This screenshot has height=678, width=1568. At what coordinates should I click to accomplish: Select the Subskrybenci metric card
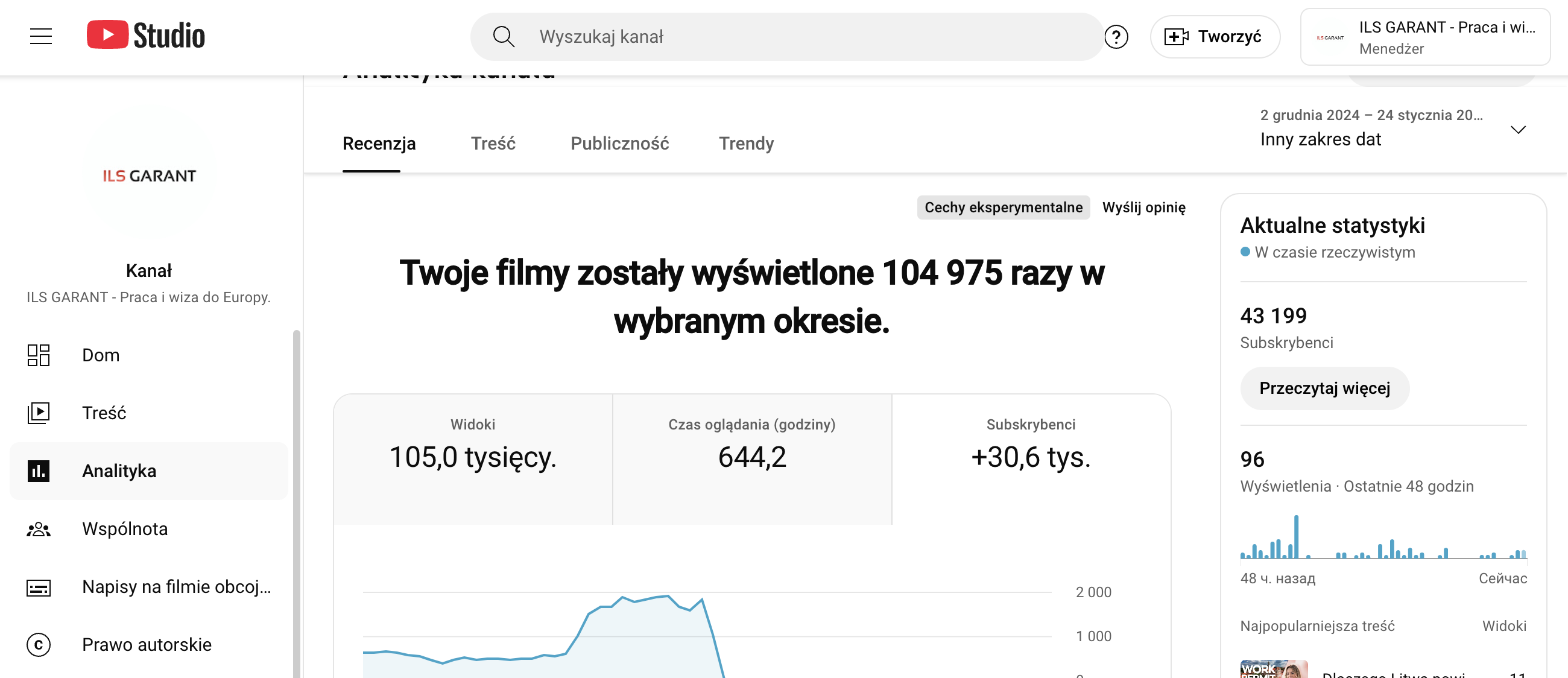(x=1031, y=459)
